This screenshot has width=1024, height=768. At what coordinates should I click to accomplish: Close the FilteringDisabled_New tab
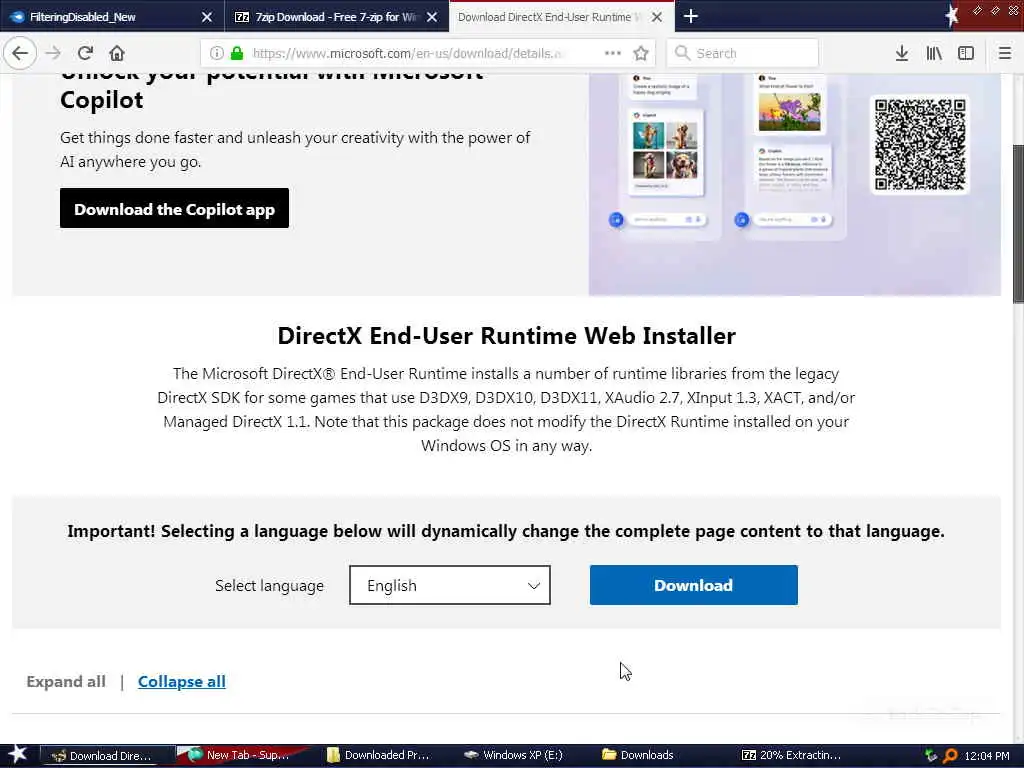pos(206,17)
